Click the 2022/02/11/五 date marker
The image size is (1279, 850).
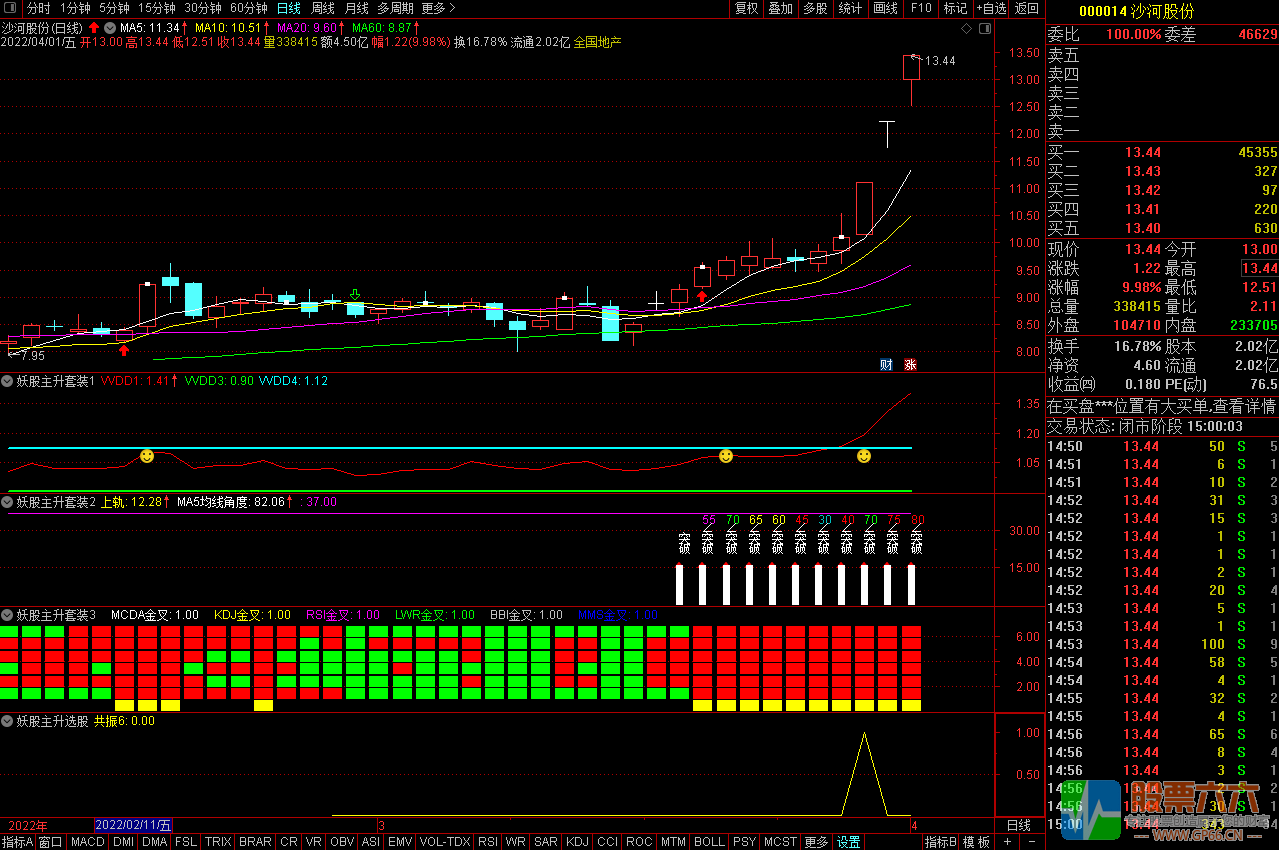click(133, 825)
